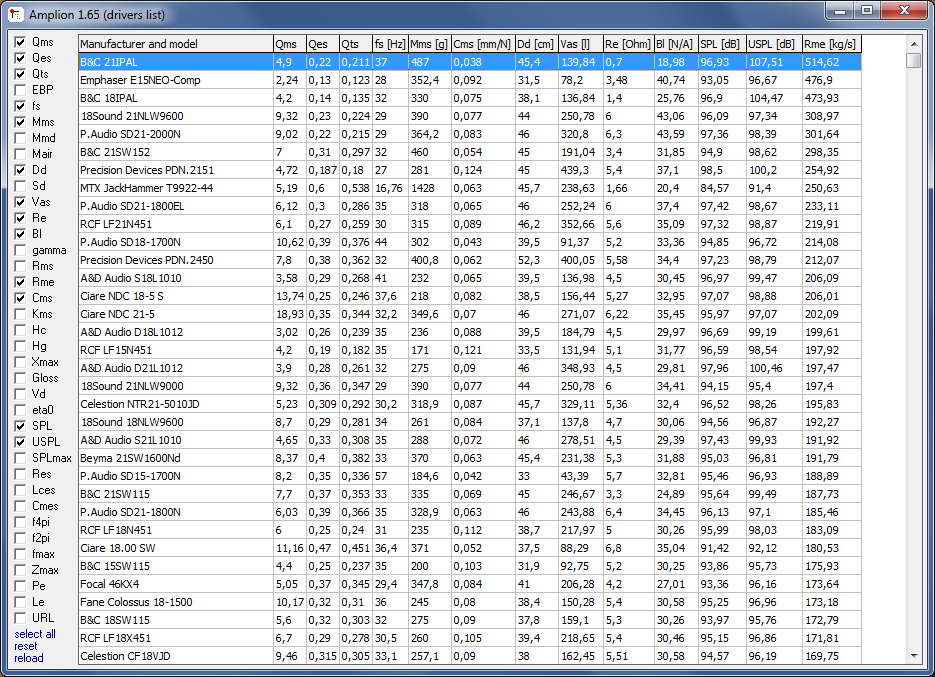Enable the EBP parameter checkbox
935x677 pixels.
pos(20,90)
